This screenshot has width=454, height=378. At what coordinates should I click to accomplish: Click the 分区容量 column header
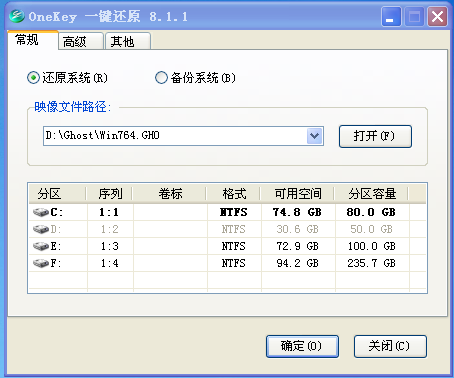372,194
